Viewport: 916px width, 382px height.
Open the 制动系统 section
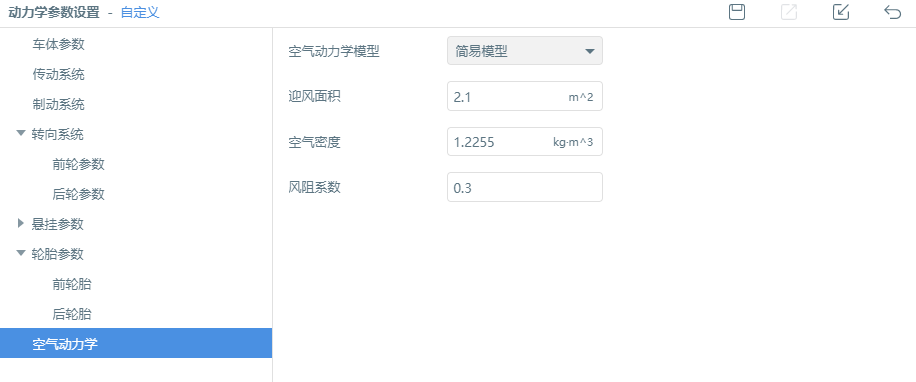(x=58, y=105)
